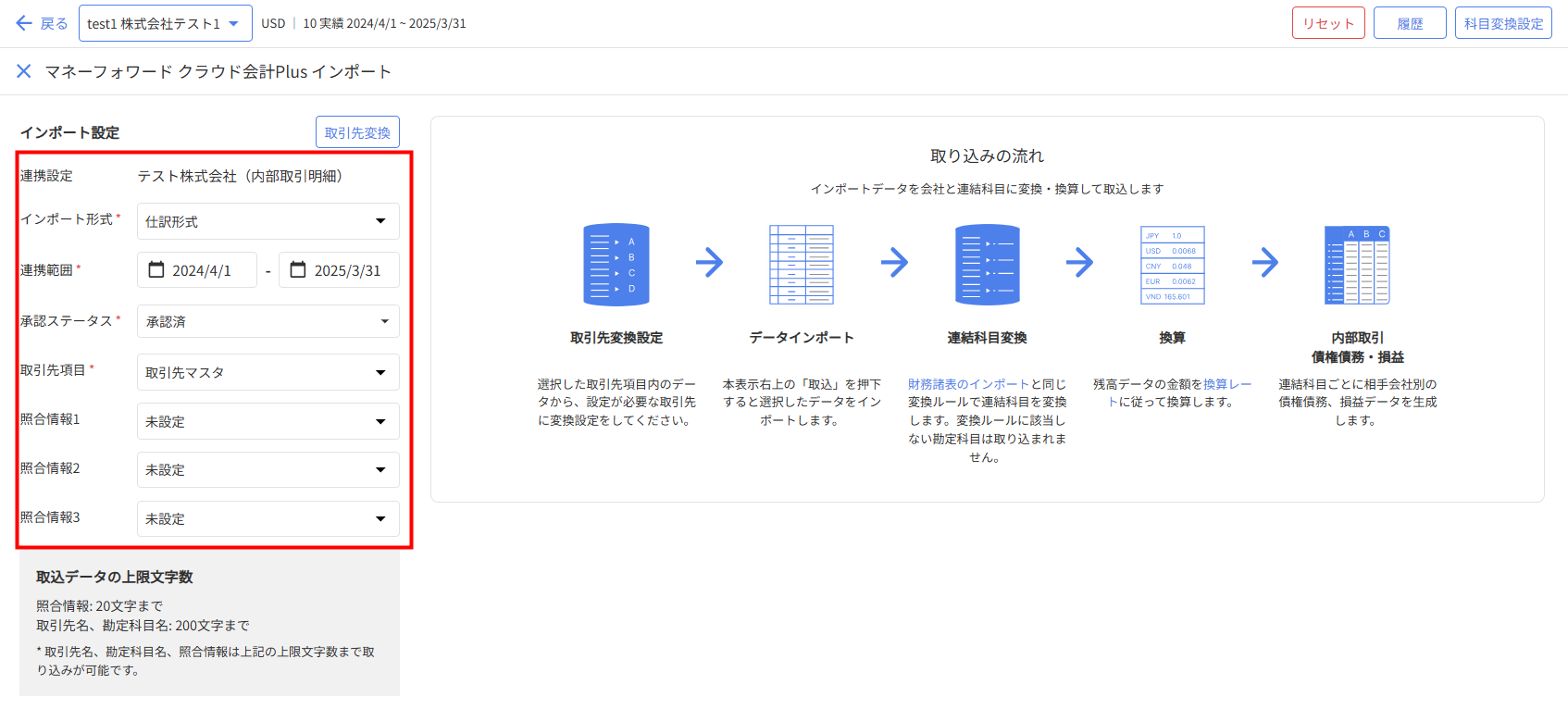Click the 内部取引 spreadsheet icon

(x=1357, y=265)
